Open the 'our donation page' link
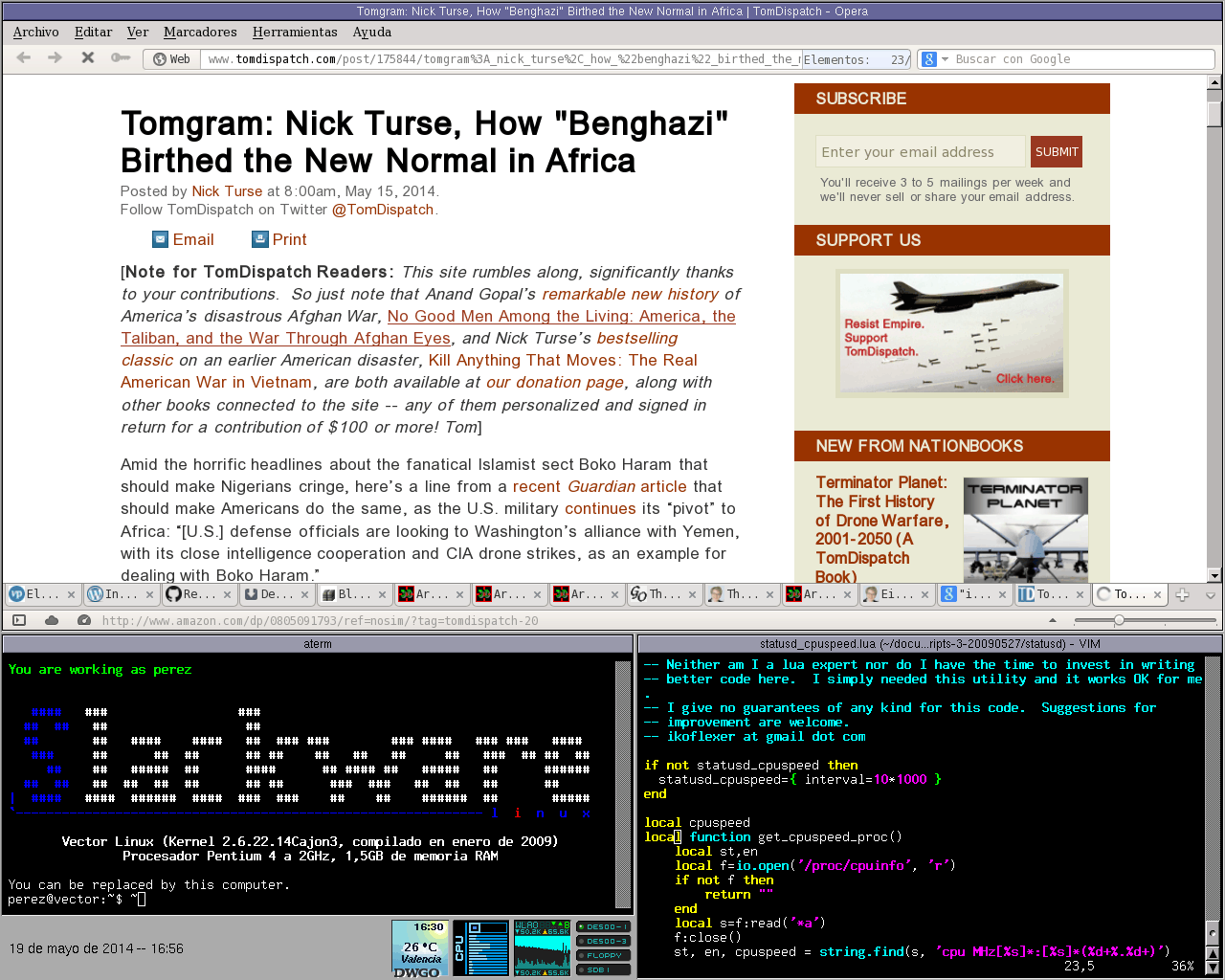The width and height of the screenshot is (1225, 980). (x=555, y=382)
